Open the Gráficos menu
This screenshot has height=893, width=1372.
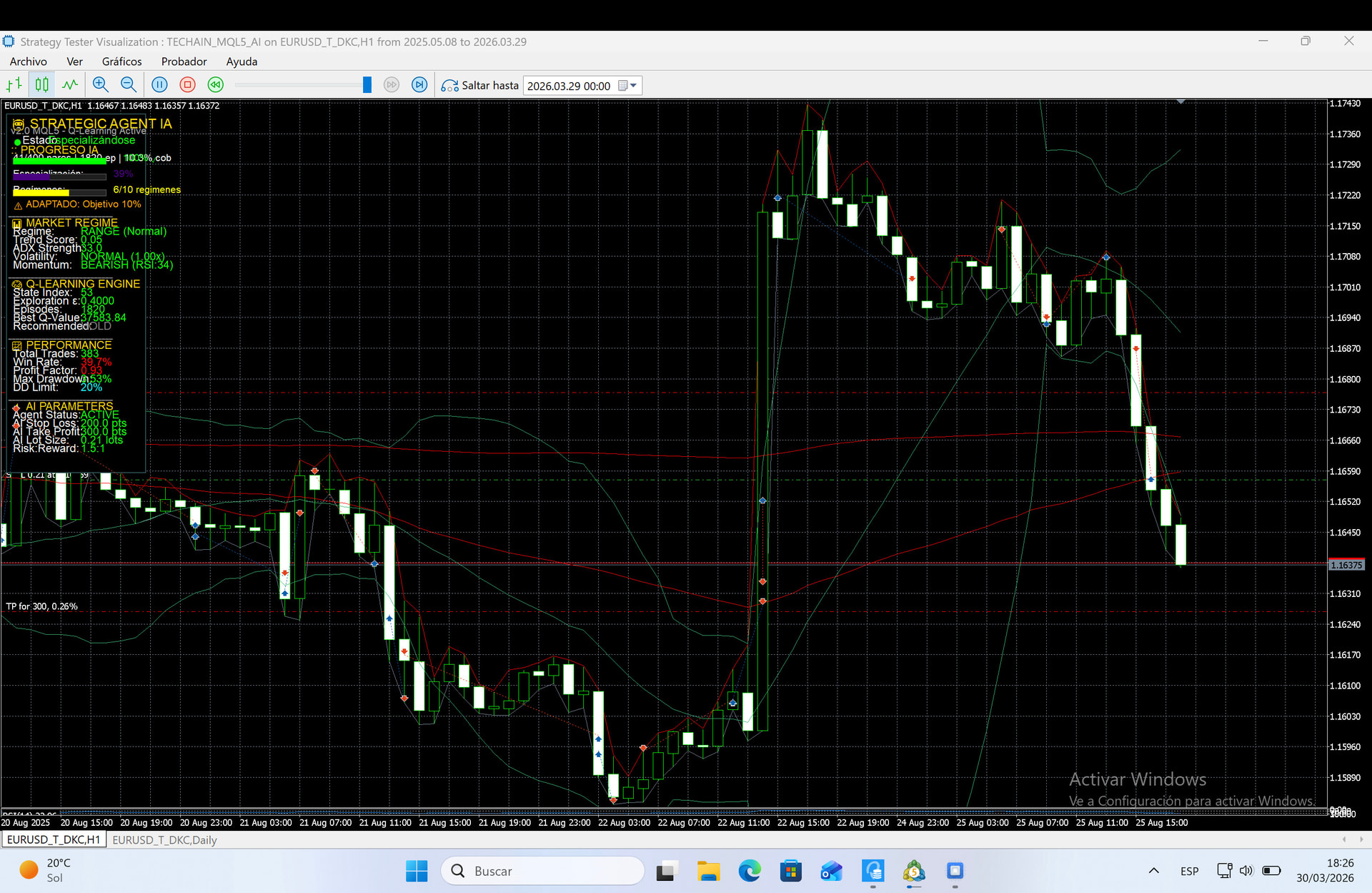click(x=121, y=61)
